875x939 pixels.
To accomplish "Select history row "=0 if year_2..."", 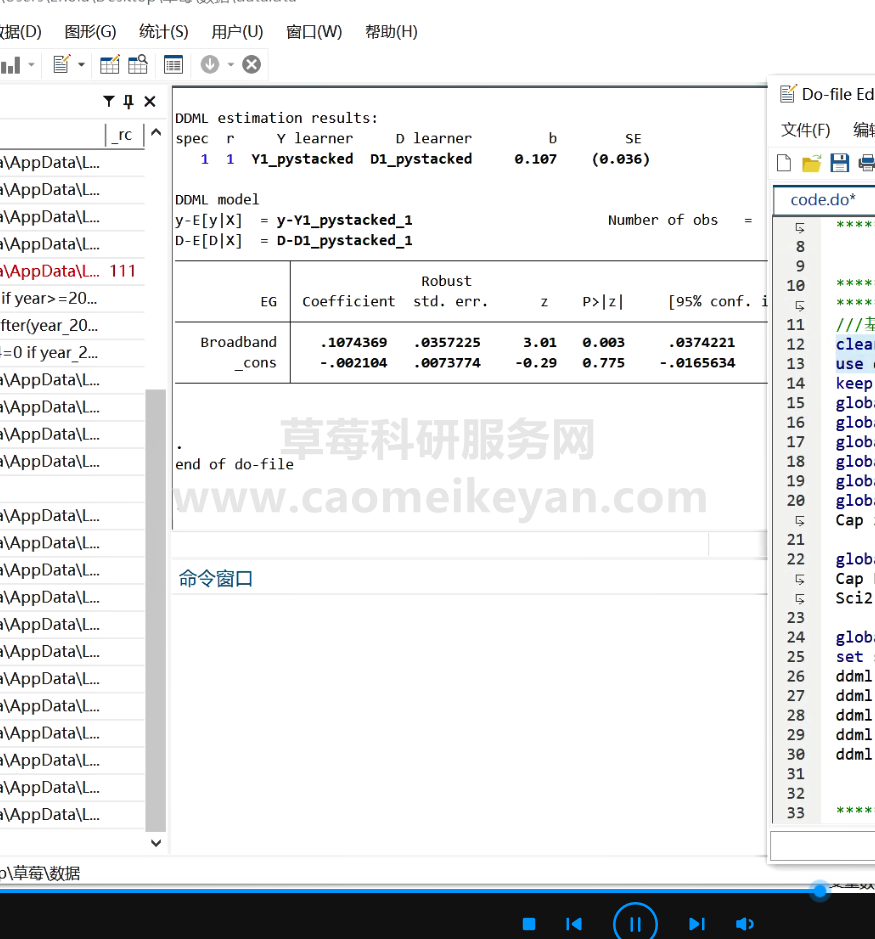I will 72,353.
